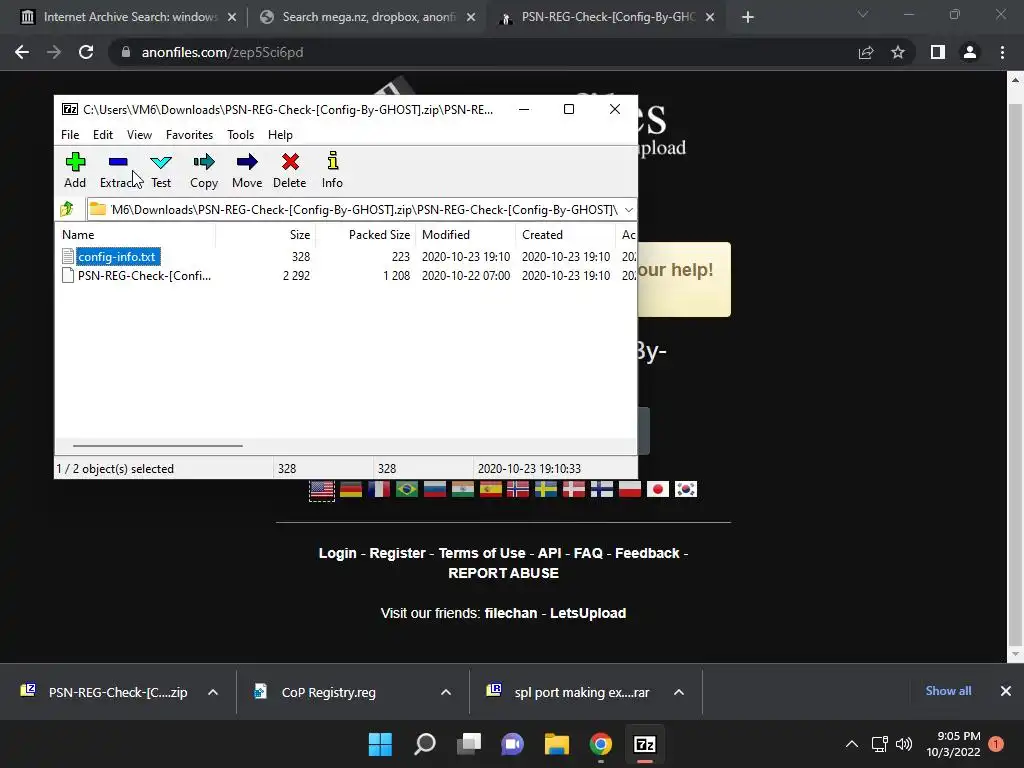Click the Add toolbar icon in 7-Zip
This screenshot has width=1024, height=768.
click(x=75, y=170)
